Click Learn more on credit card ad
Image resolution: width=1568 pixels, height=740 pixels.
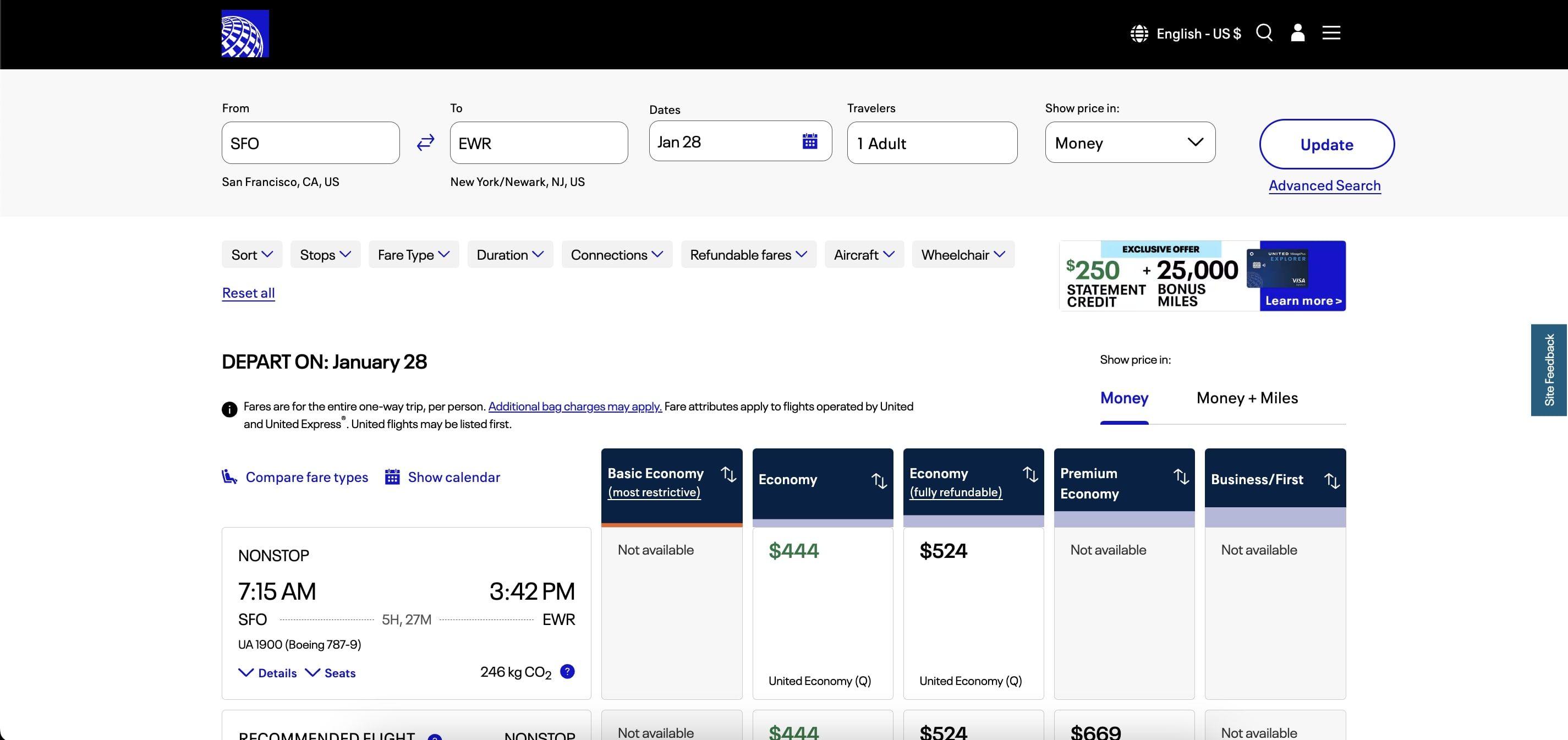point(1303,300)
